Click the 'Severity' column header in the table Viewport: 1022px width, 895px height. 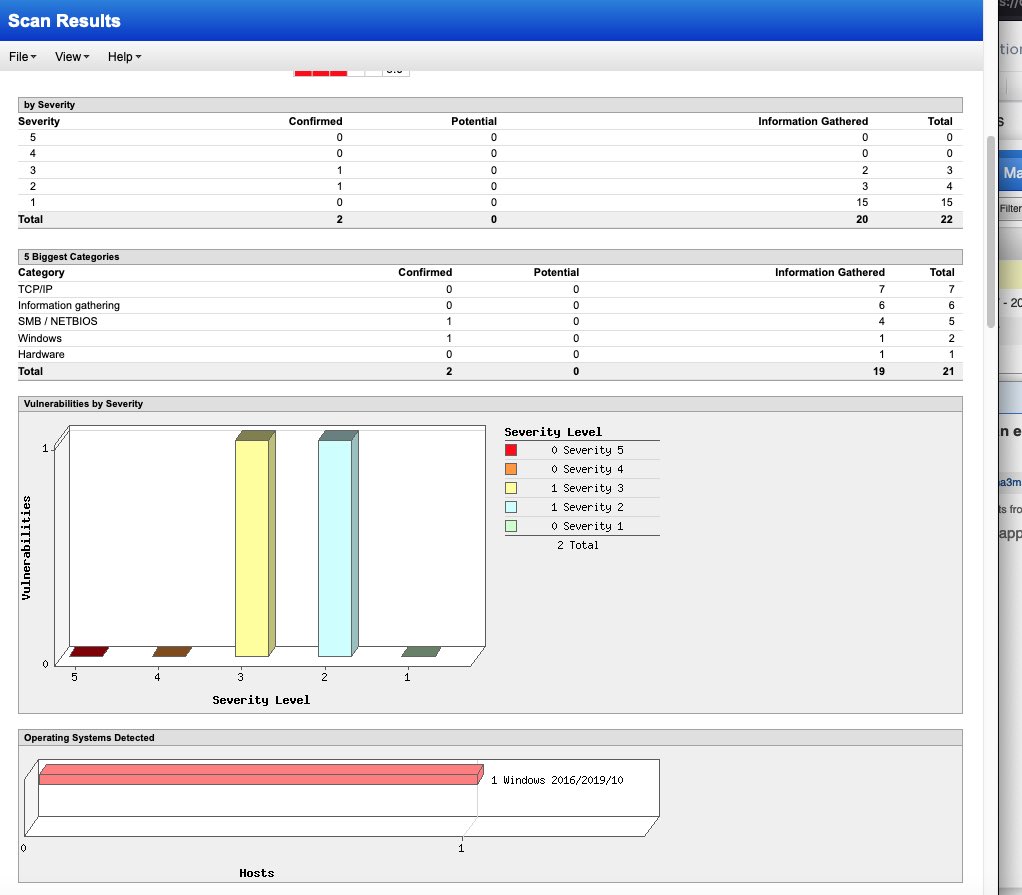click(x=38, y=121)
